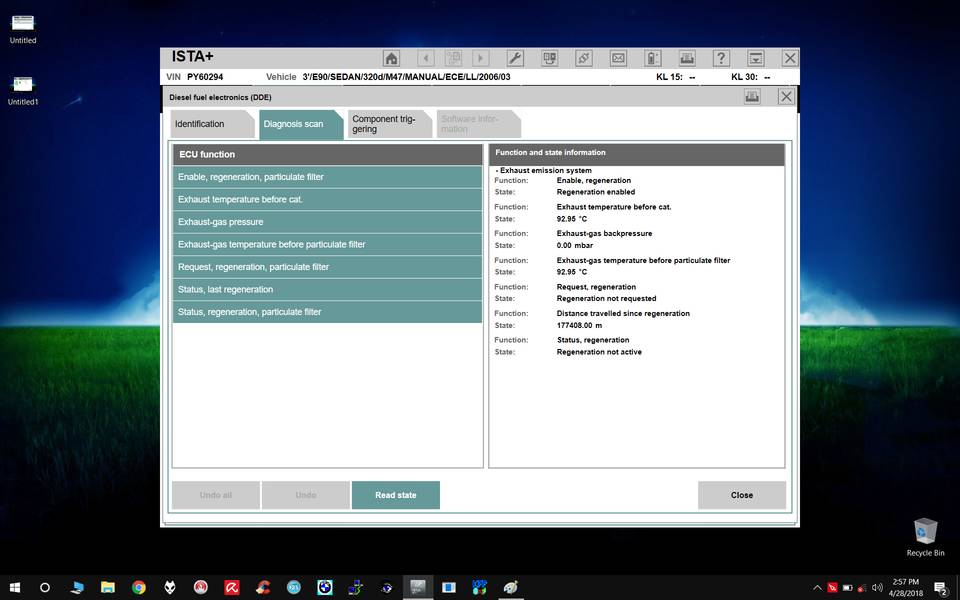Click the battery status icon in toolbar

(653, 58)
